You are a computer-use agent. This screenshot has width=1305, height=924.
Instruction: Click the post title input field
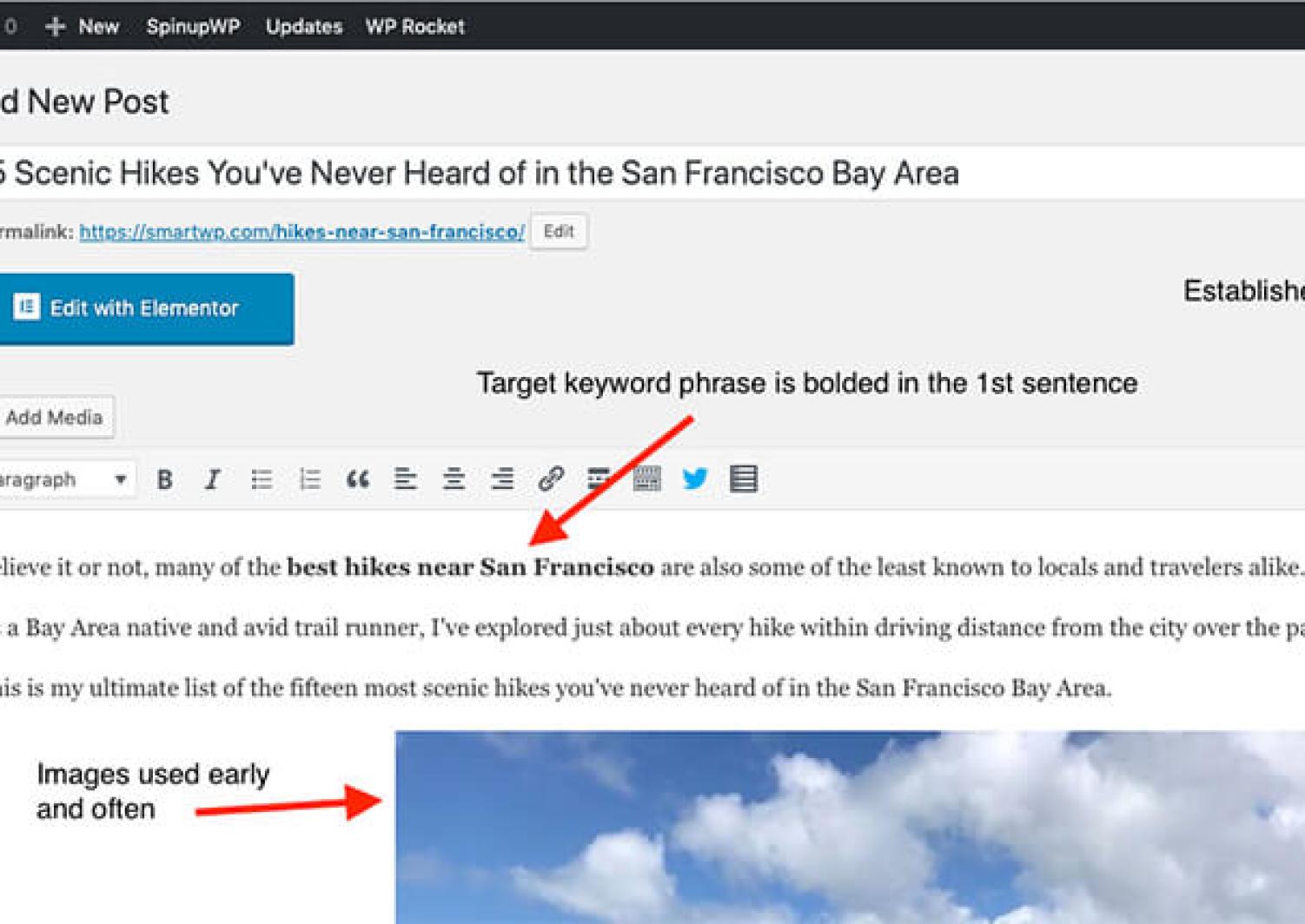[x=608, y=173]
